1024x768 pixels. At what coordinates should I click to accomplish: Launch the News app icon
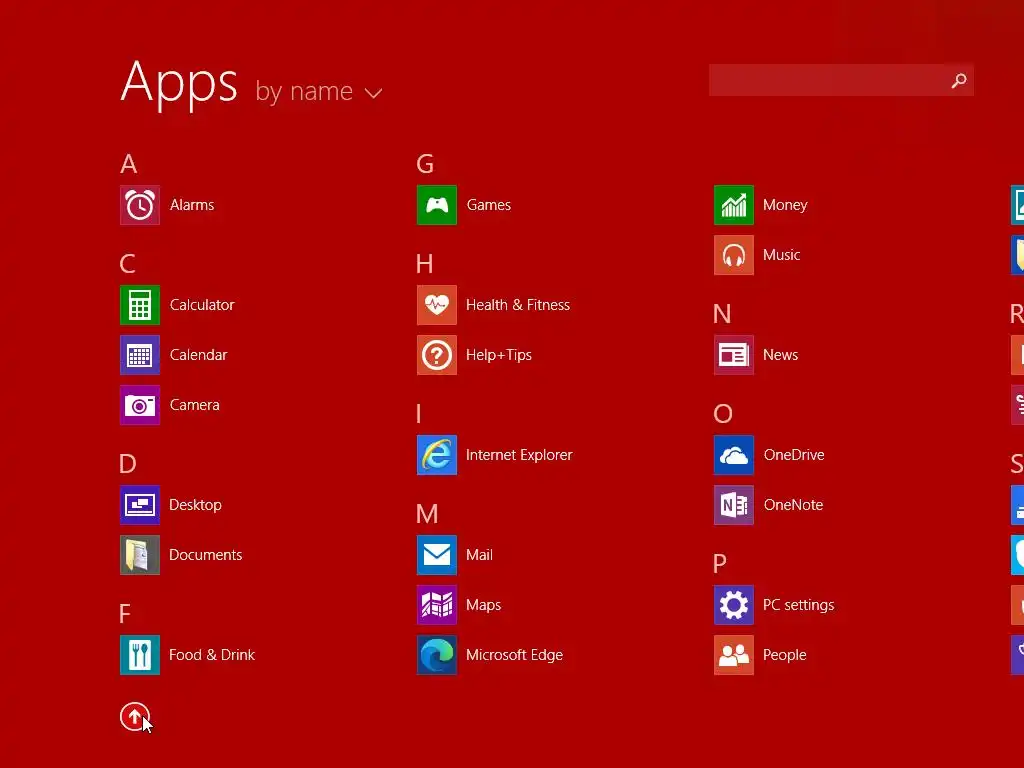pyautogui.click(x=734, y=355)
